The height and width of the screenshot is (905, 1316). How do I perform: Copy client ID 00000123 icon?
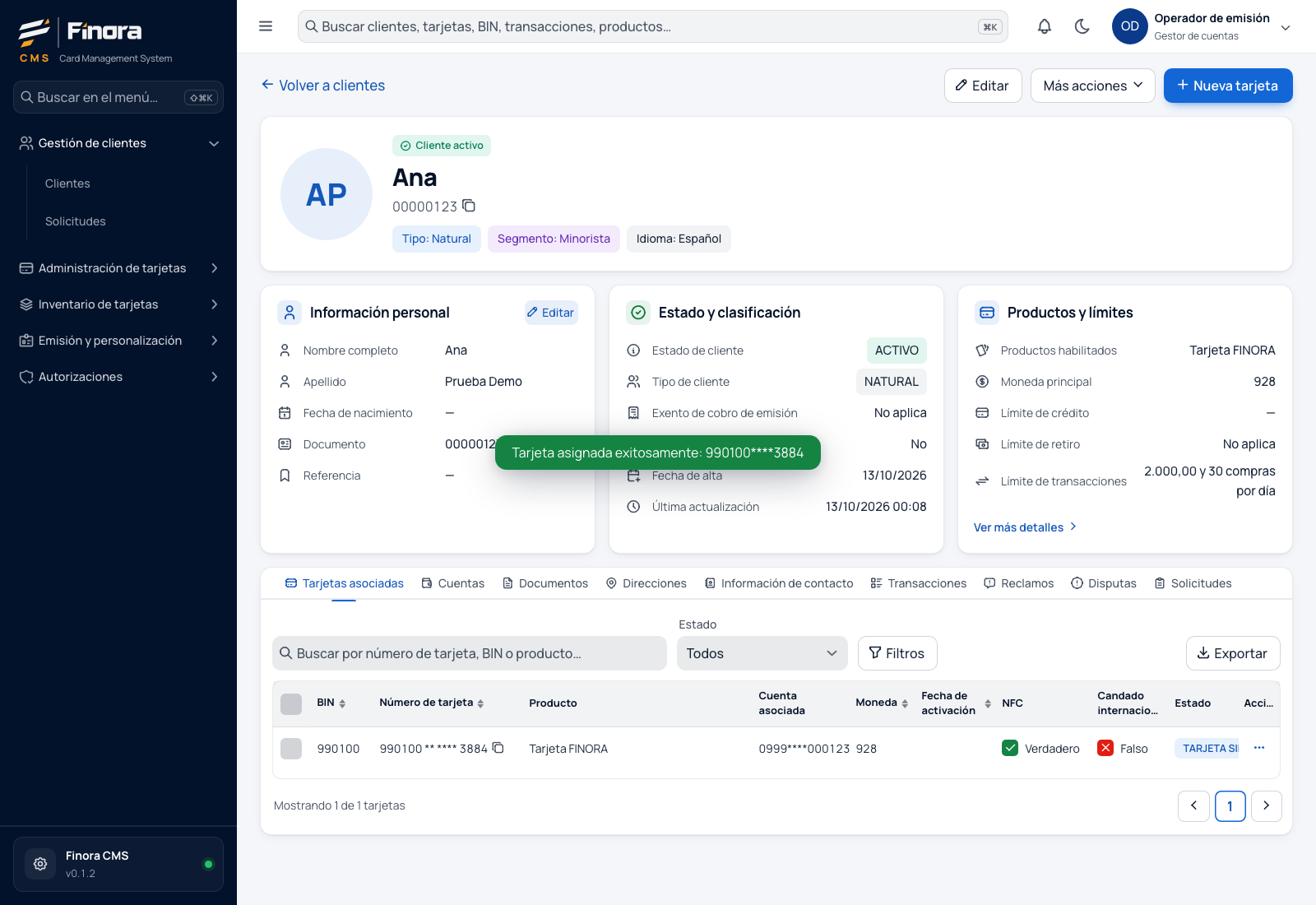(x=469, y=206)
